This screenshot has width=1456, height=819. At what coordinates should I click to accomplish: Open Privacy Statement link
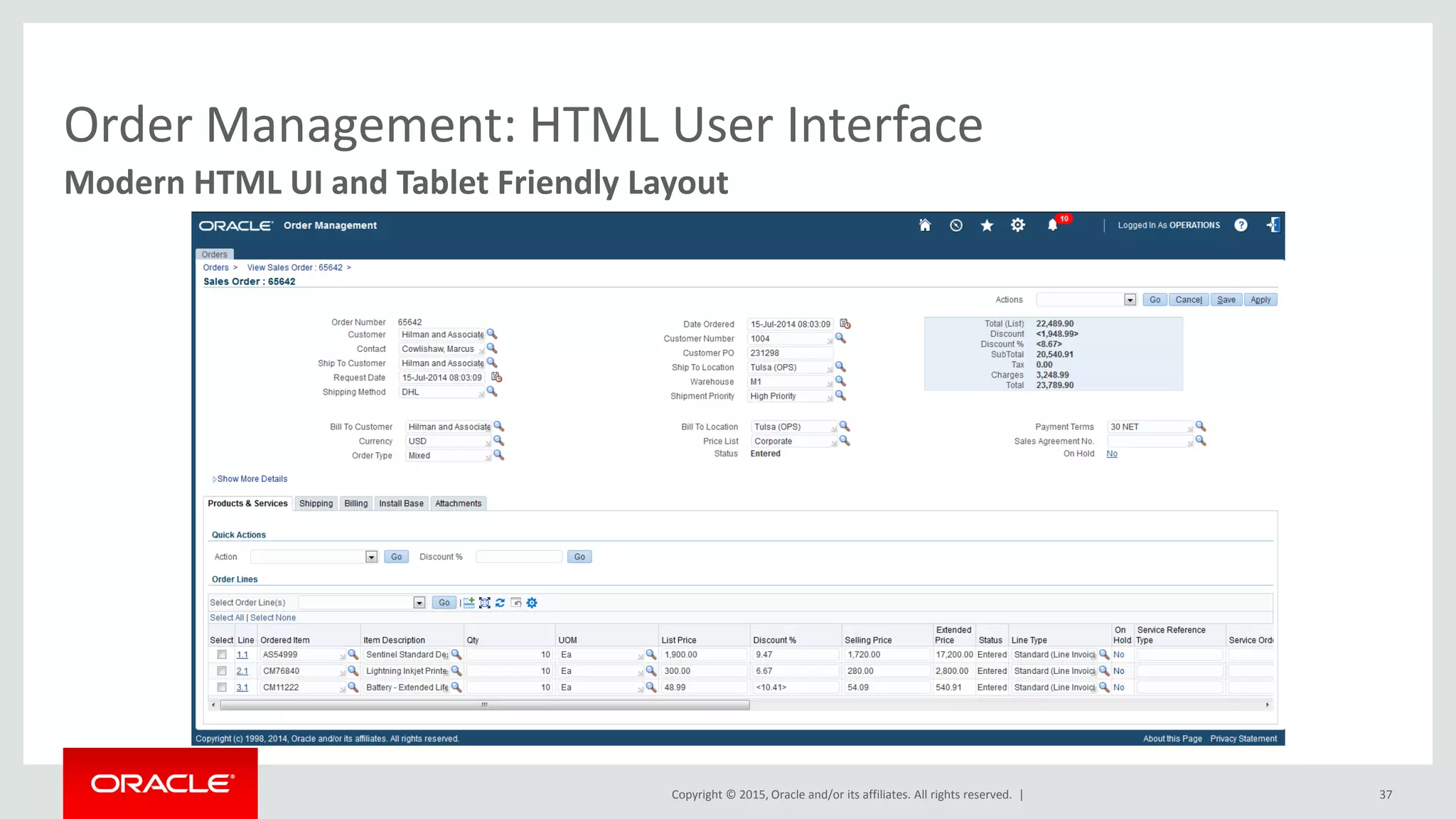pos(1243,739)
